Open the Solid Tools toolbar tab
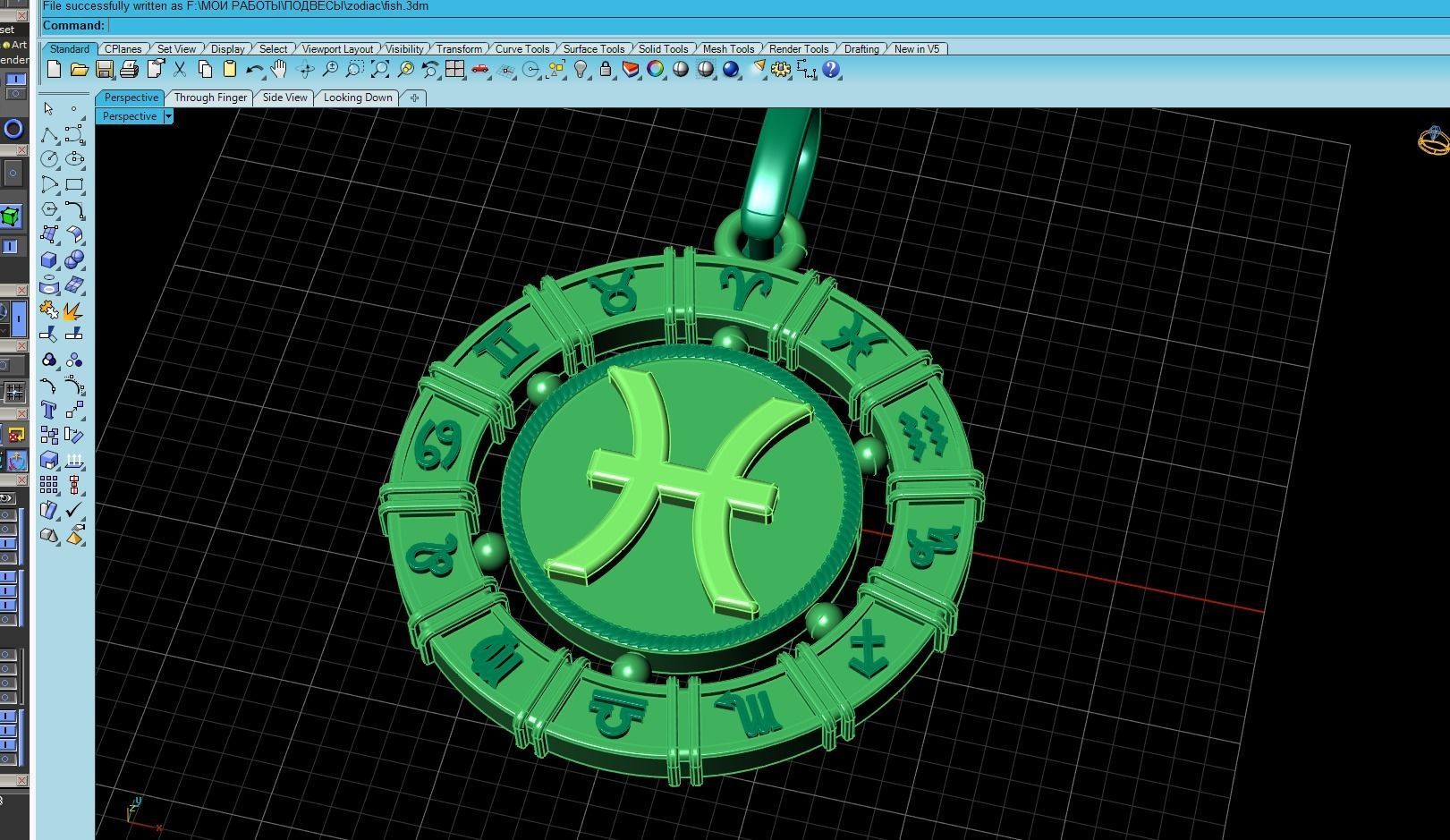The image size is (1450, 840). click(663, 49)
